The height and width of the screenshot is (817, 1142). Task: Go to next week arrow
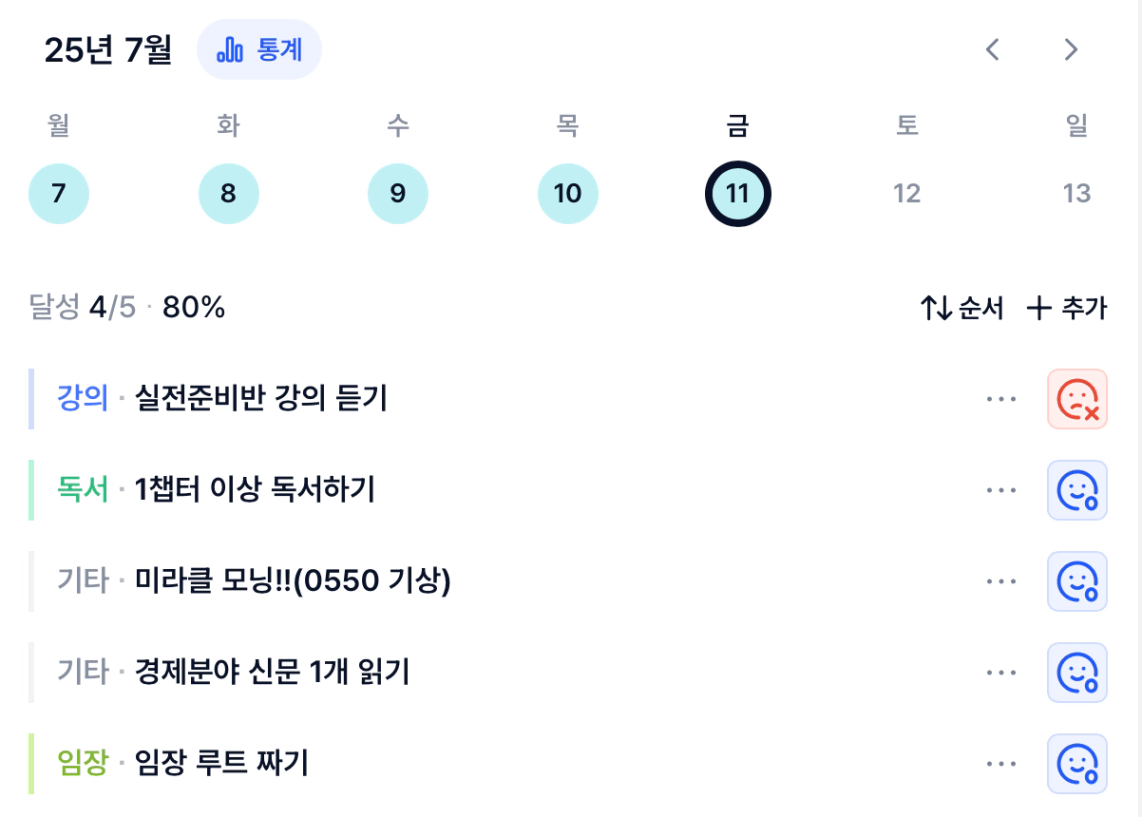(x=1070, y=50)
